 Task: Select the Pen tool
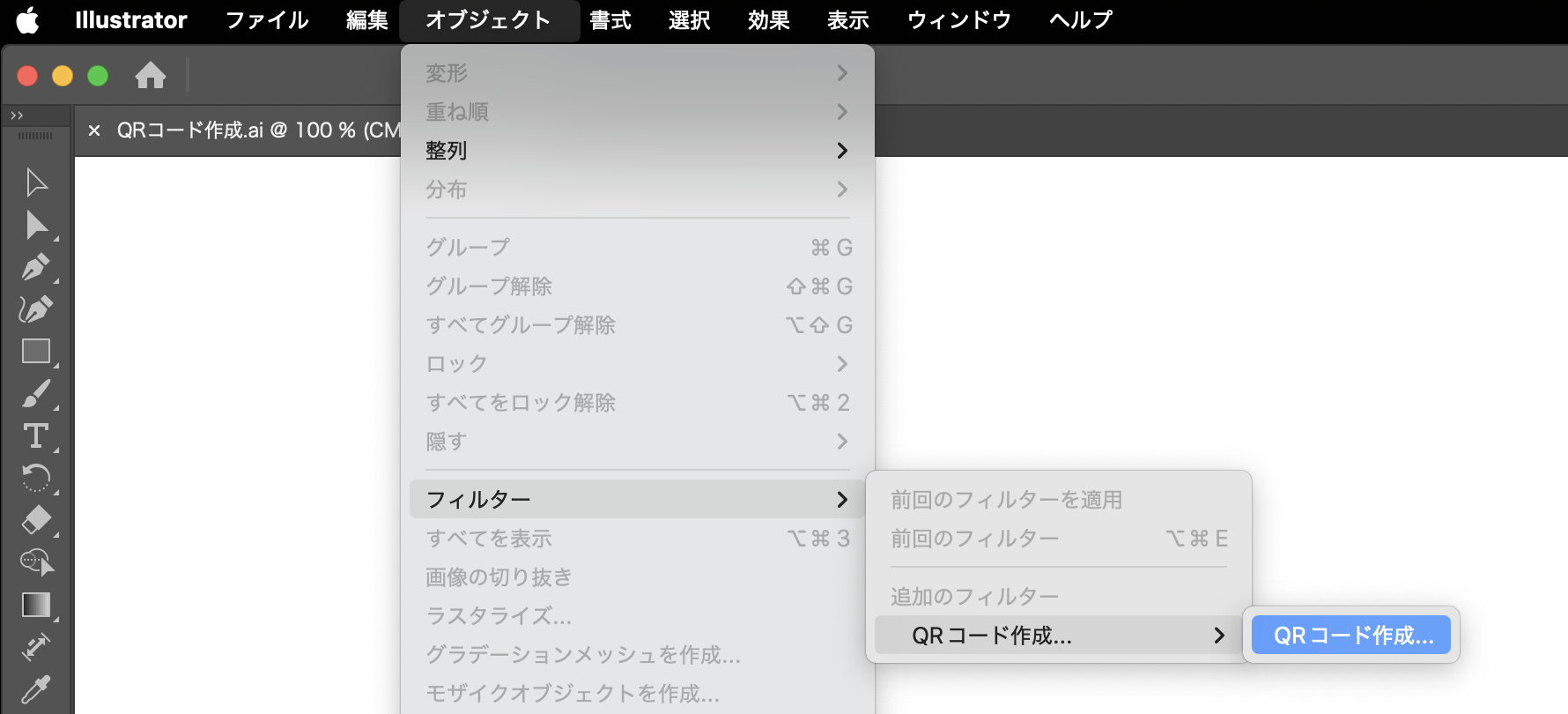coord(36,267)
